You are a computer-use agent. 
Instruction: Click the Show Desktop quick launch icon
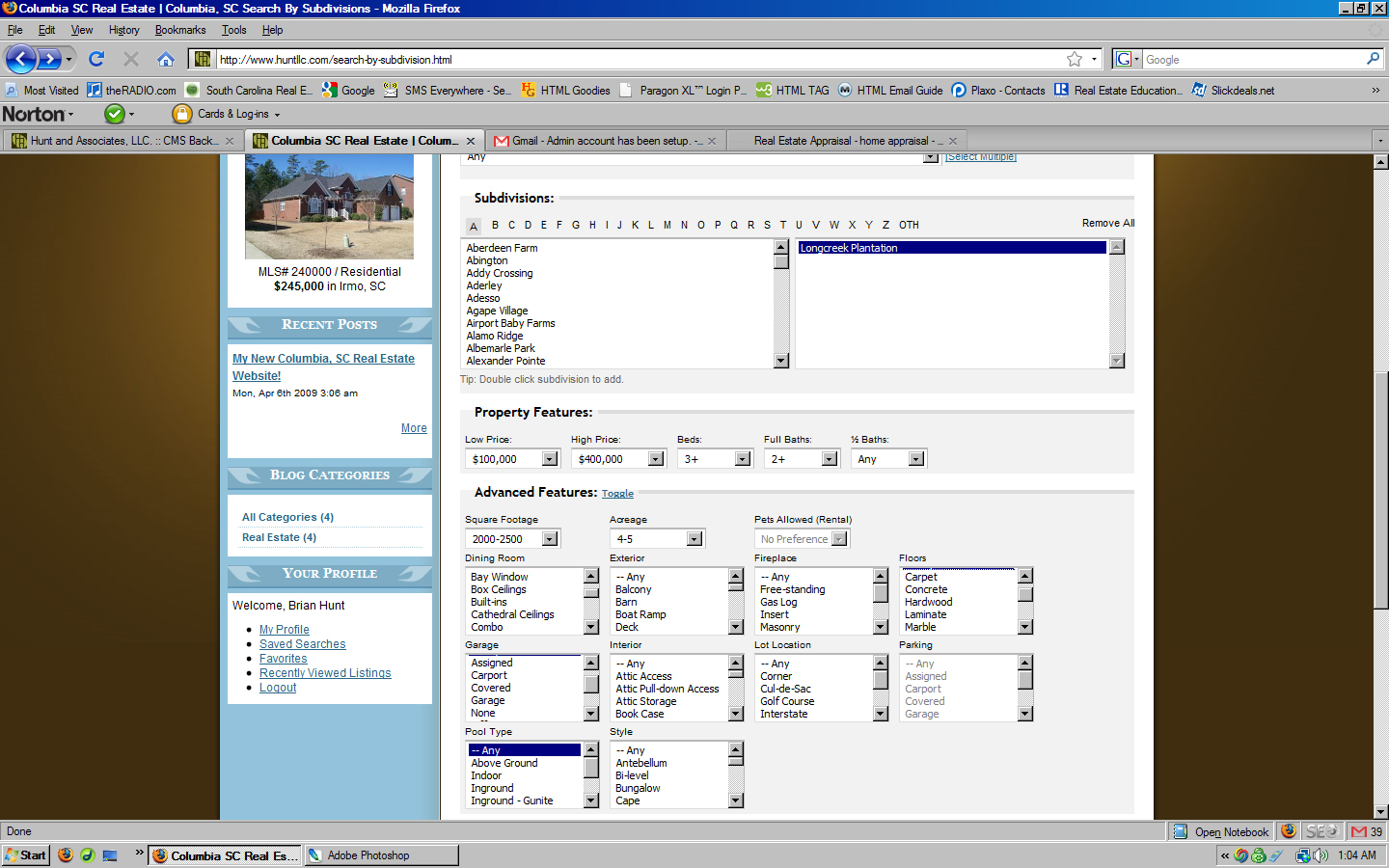click(x=110, y=854)
